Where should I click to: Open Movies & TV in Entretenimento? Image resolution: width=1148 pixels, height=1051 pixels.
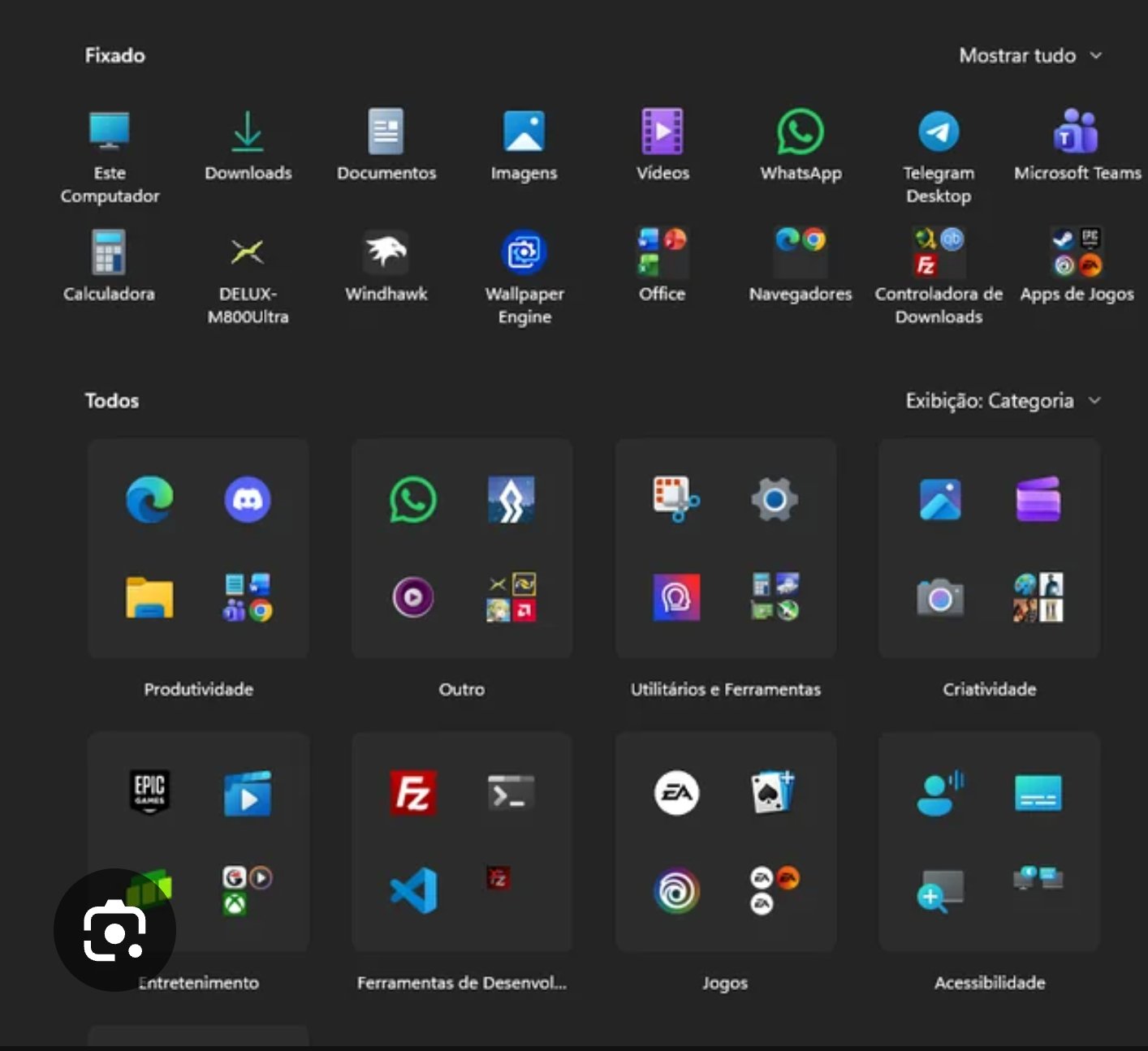248,793
